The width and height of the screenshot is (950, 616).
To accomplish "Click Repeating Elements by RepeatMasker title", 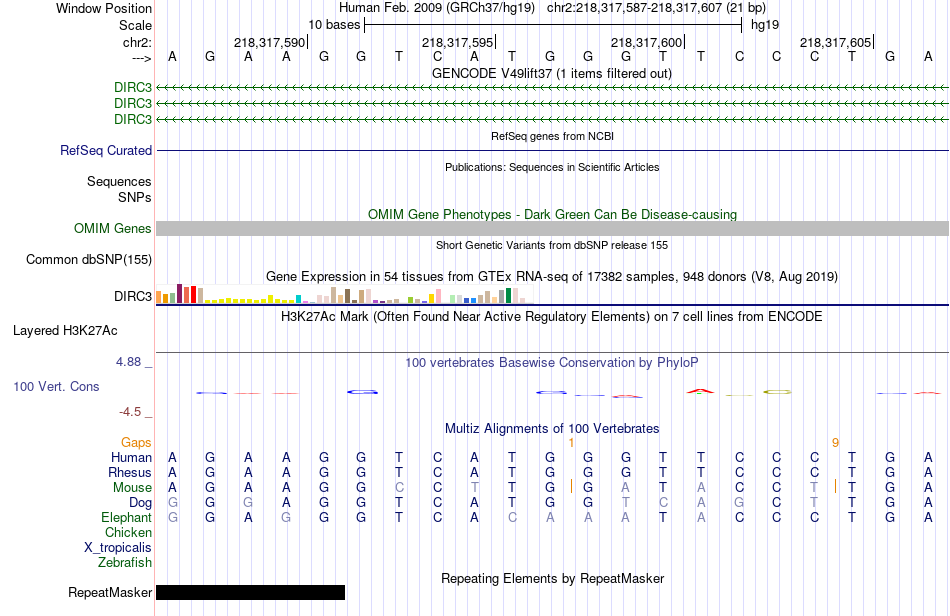I will (552, 578).
